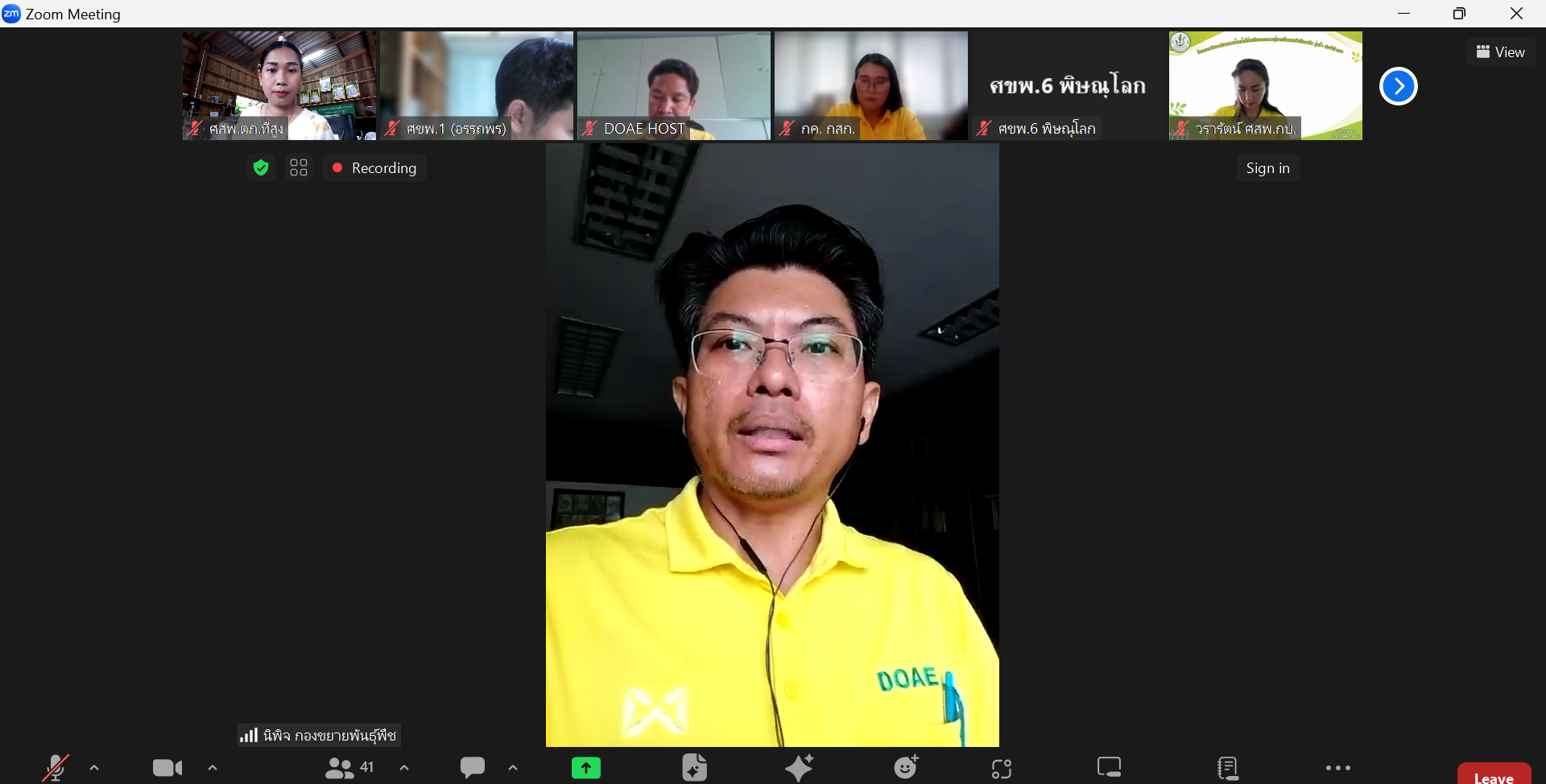1546x784 pixels.
Task: Open the reactions smiley icon
Action: click(907, 768)
